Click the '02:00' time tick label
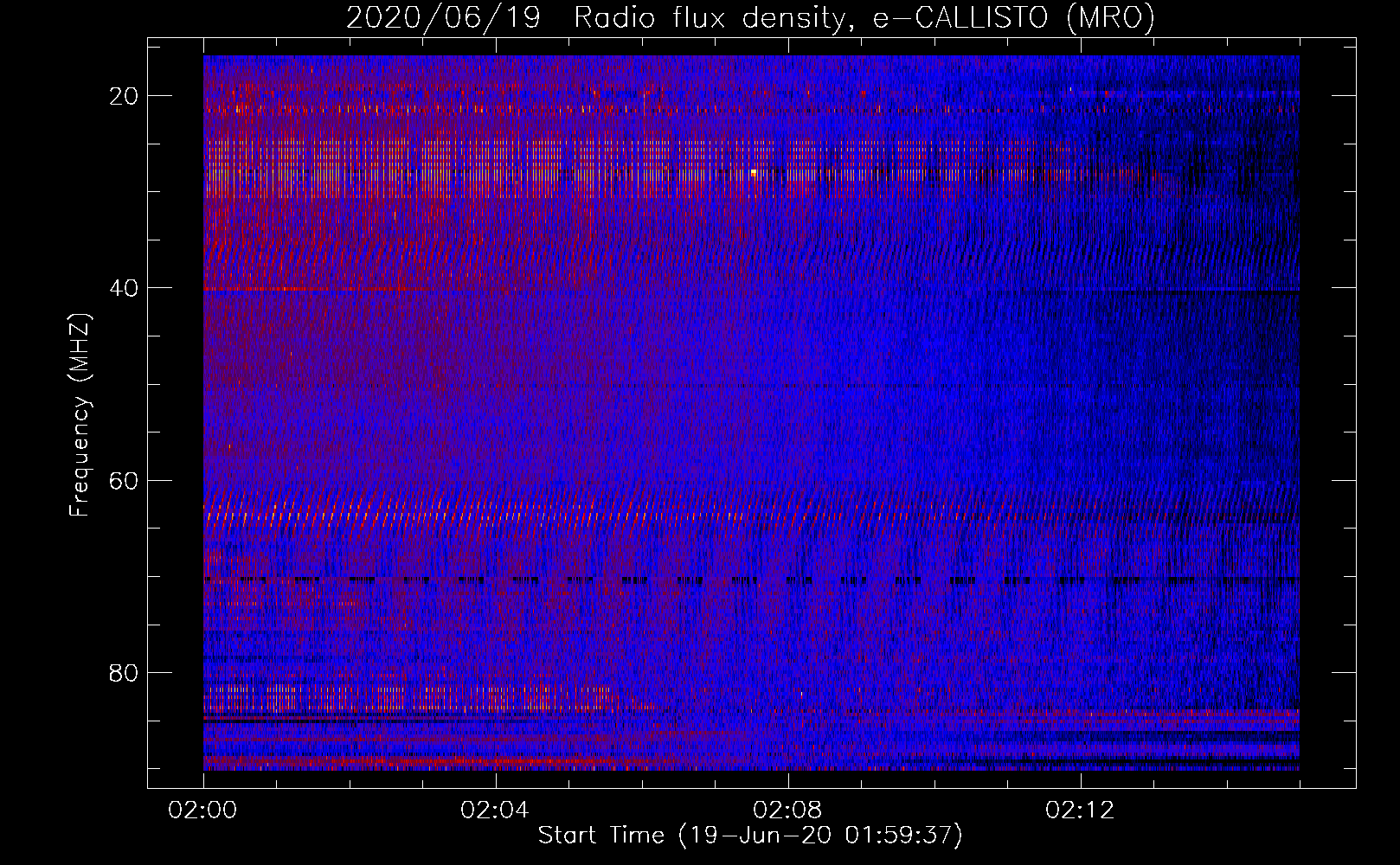This screenshot has width=1400, height=865. [x=202, y=811]
